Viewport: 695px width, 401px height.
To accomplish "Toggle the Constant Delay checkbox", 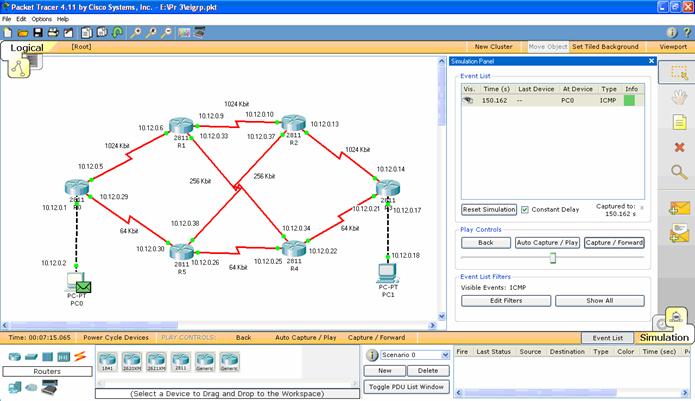I will pyautogui.click(x=525, y=209).
